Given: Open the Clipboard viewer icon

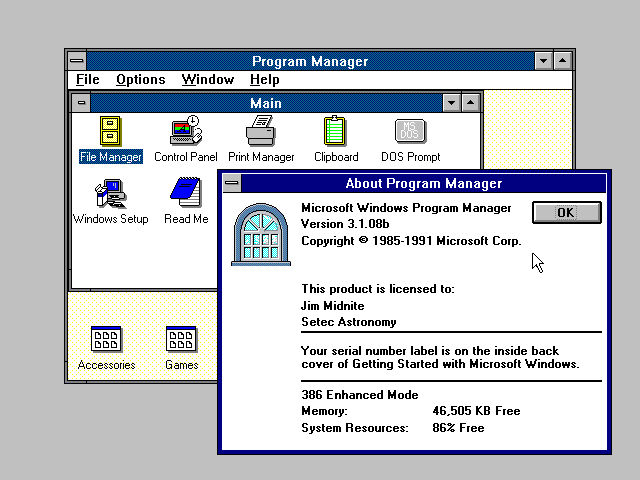Looking at the screenshot, I should click(335, 131).
